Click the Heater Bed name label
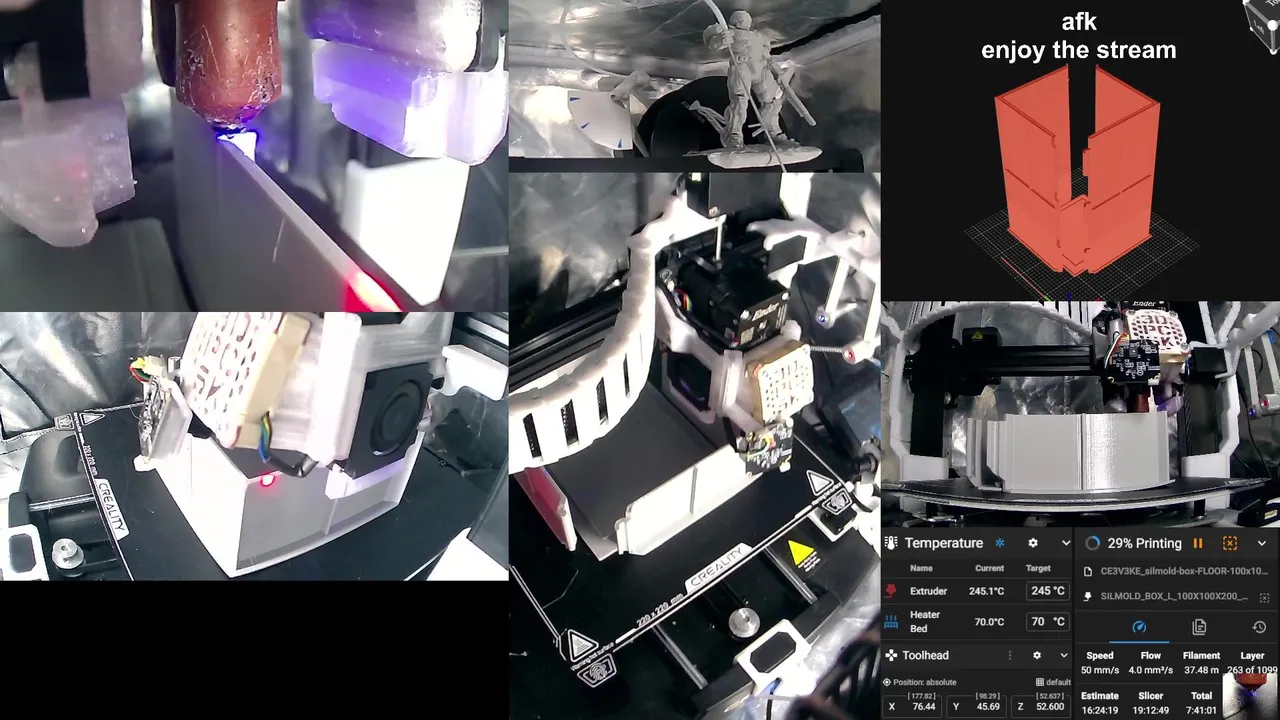 click(925, 621)
